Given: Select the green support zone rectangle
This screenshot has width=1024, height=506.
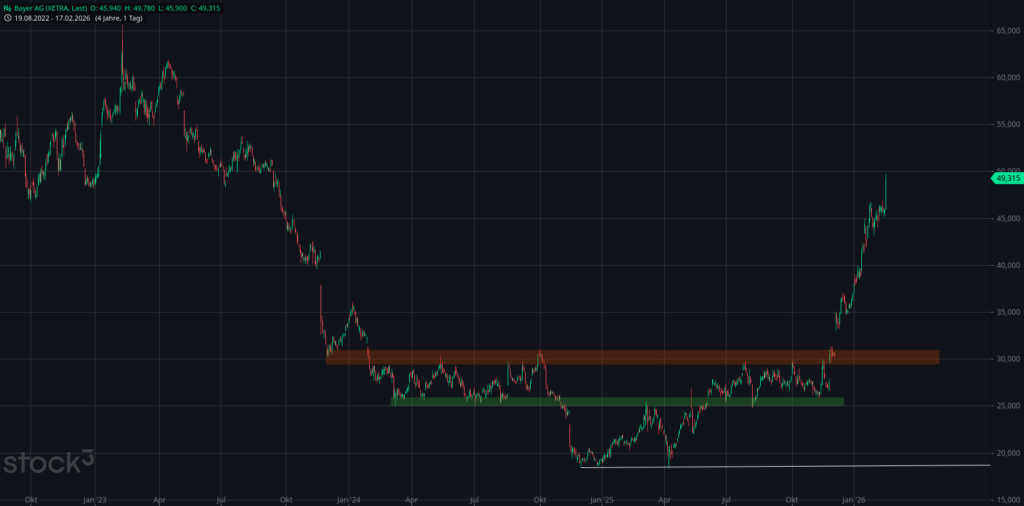Looking at the screenshot, I should 617,402.
